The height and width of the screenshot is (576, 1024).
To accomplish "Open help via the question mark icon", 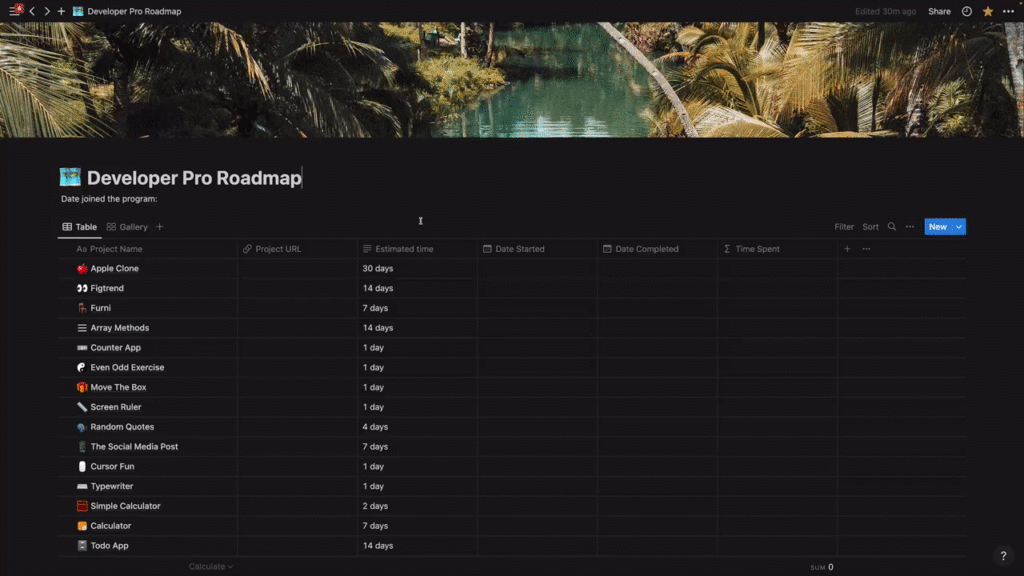I will click(1002, 555).
